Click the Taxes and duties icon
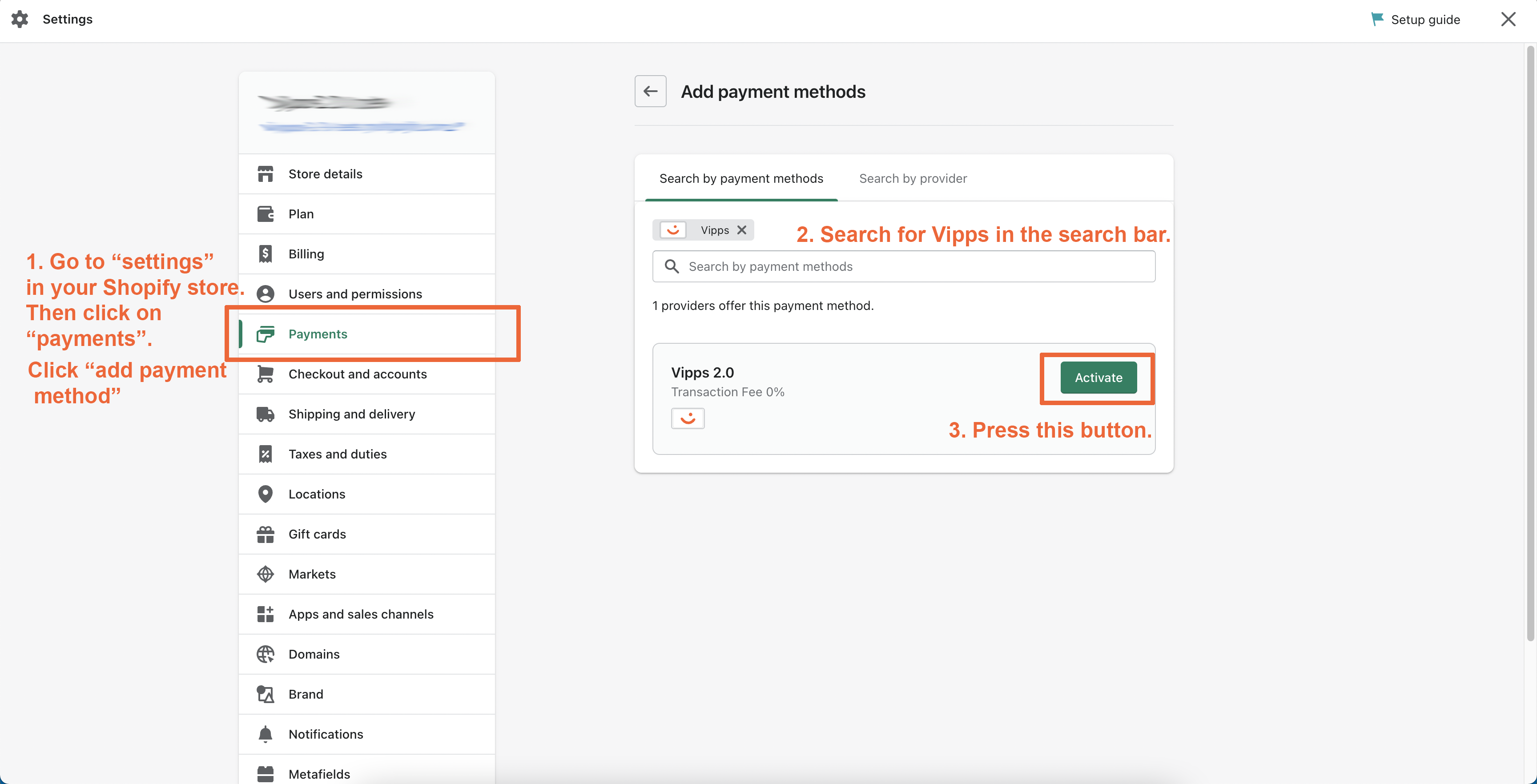 point(265,453)
